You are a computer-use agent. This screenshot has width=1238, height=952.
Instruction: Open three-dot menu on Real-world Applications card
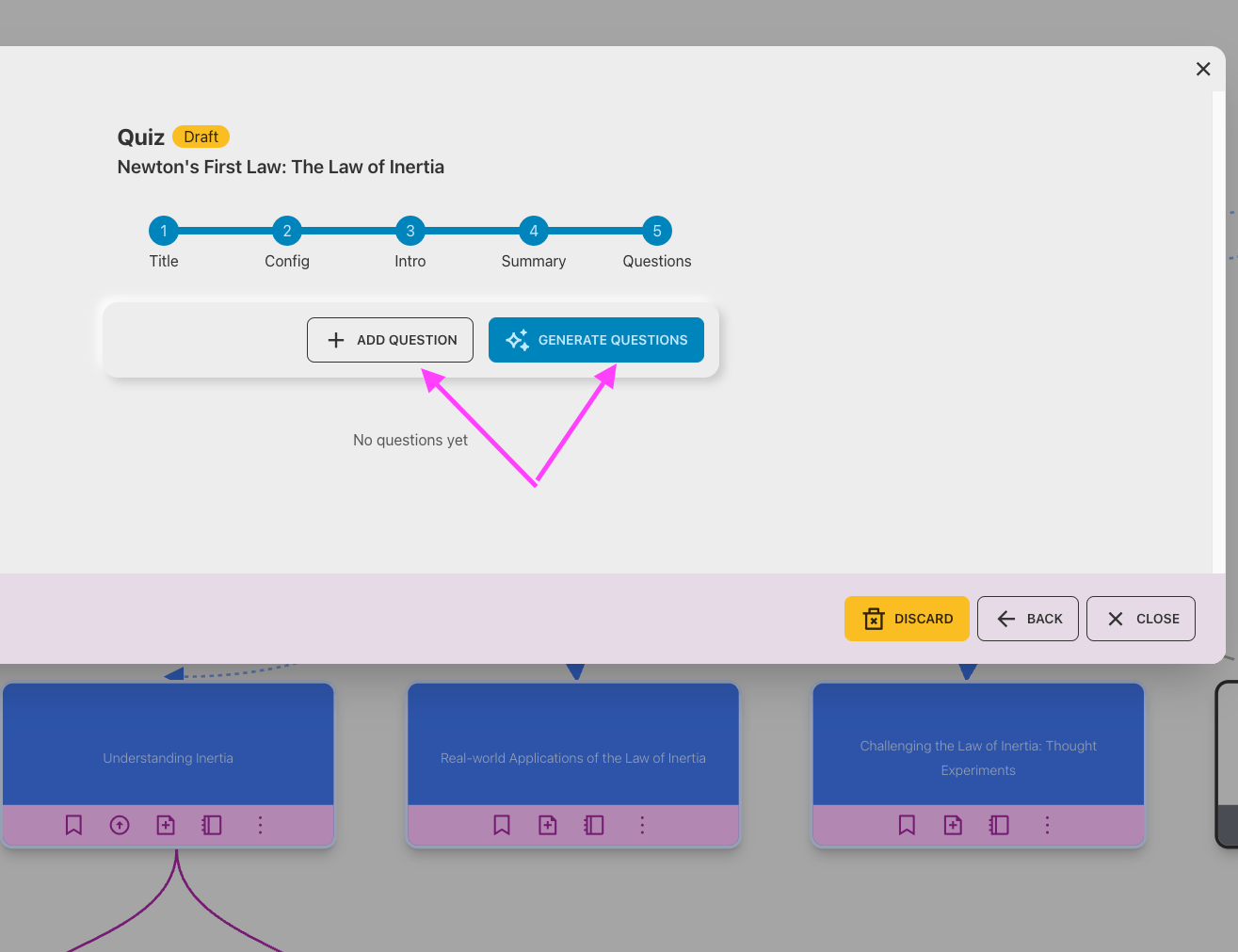(x=643, y=825)
